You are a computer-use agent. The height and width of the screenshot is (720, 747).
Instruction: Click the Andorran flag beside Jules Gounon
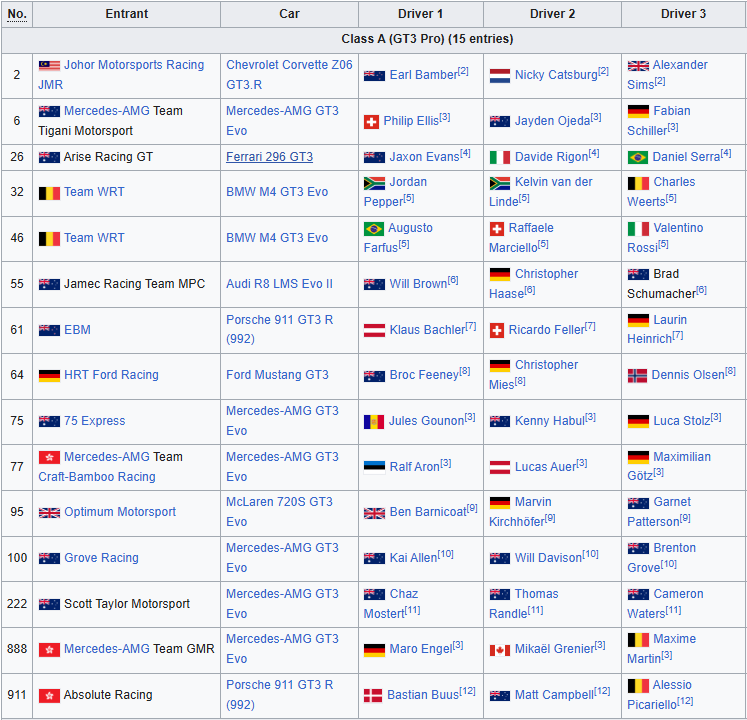click(x=374, y=421)
